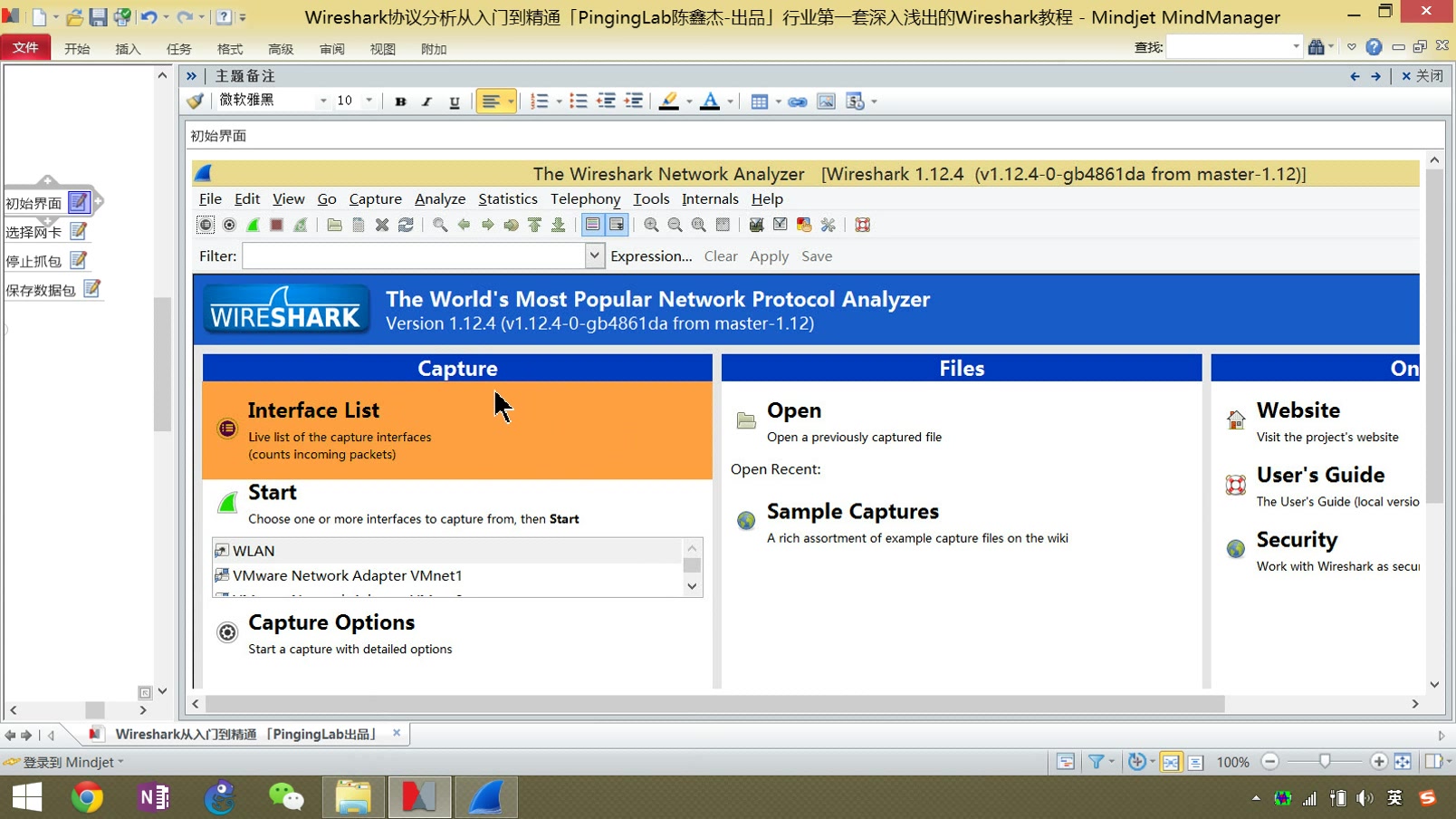Image resolution: width=1456 pixels, height=819 pixels.
Task: Open the font size dropdown showing 10
Action: pos(369,101)
